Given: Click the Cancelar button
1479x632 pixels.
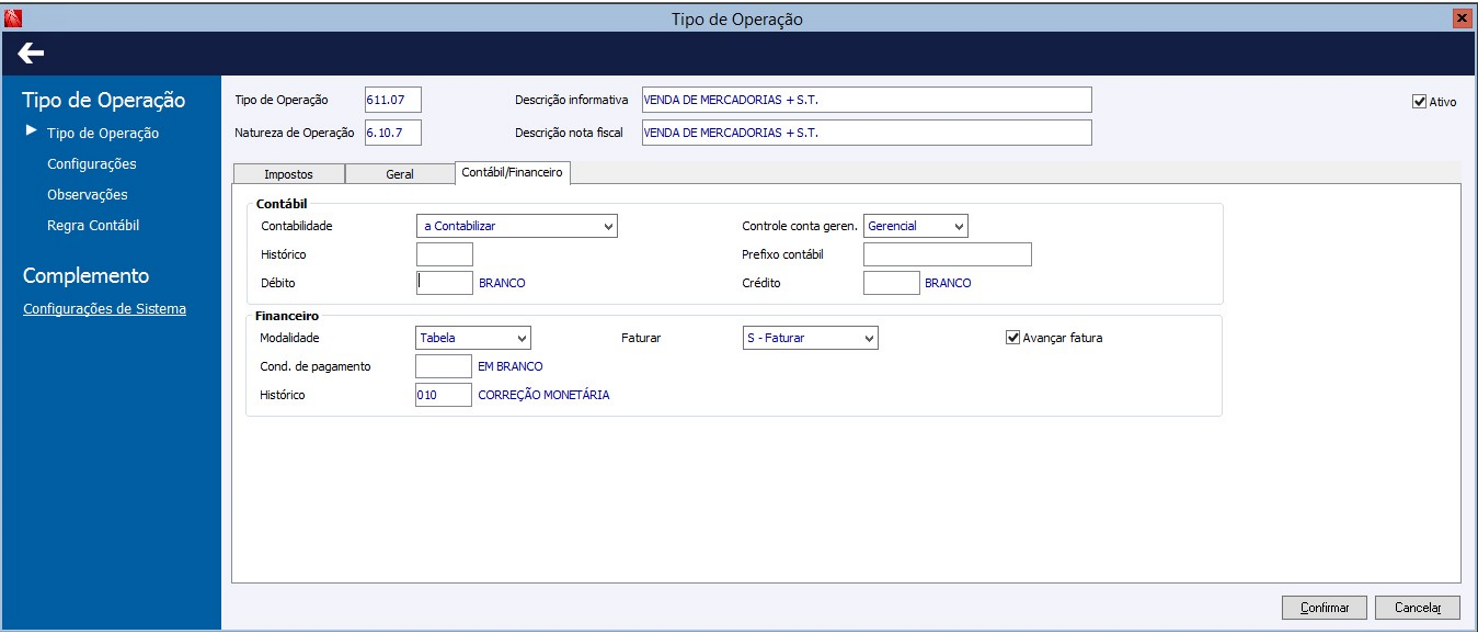Looking at the screenshot, I should coord(1416,608).
